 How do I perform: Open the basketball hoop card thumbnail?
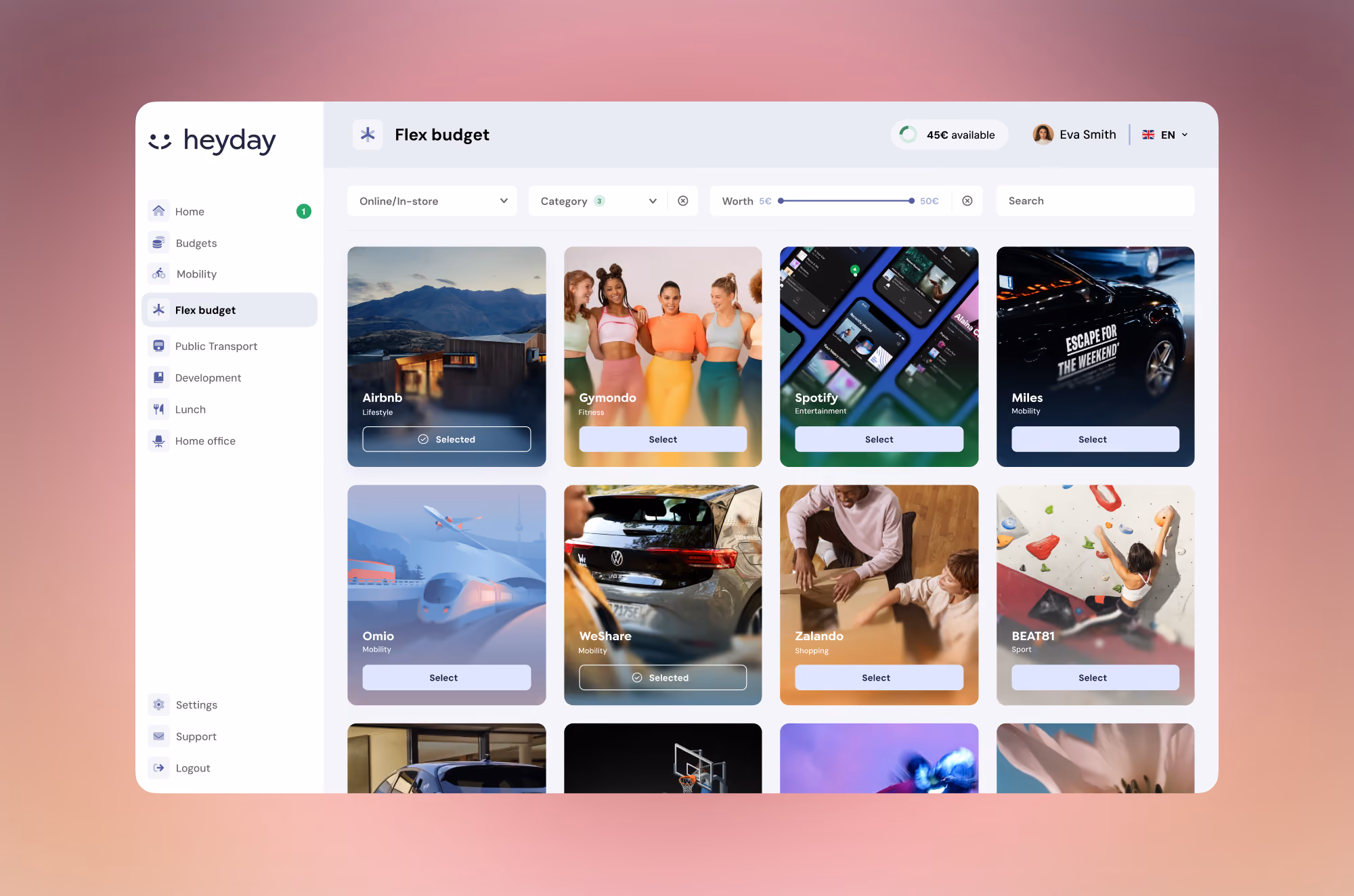click(x=663, y=758)
